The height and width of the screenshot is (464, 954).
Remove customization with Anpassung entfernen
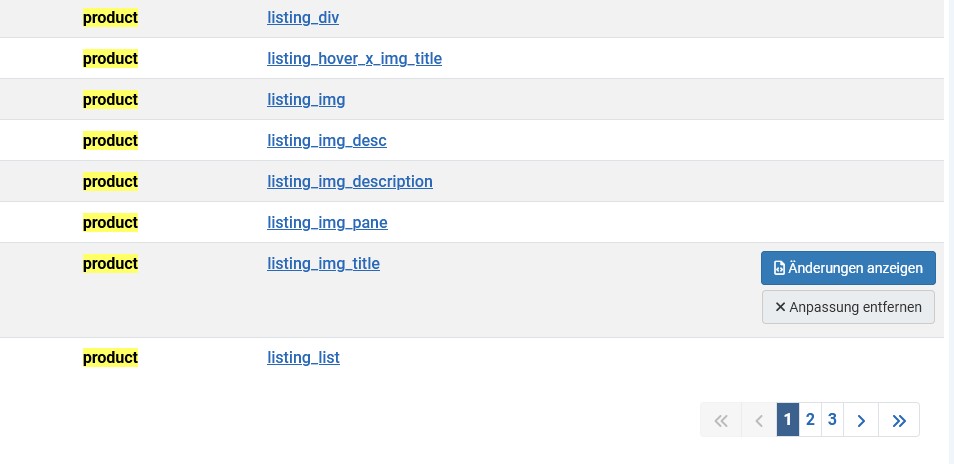coord(848,307)
